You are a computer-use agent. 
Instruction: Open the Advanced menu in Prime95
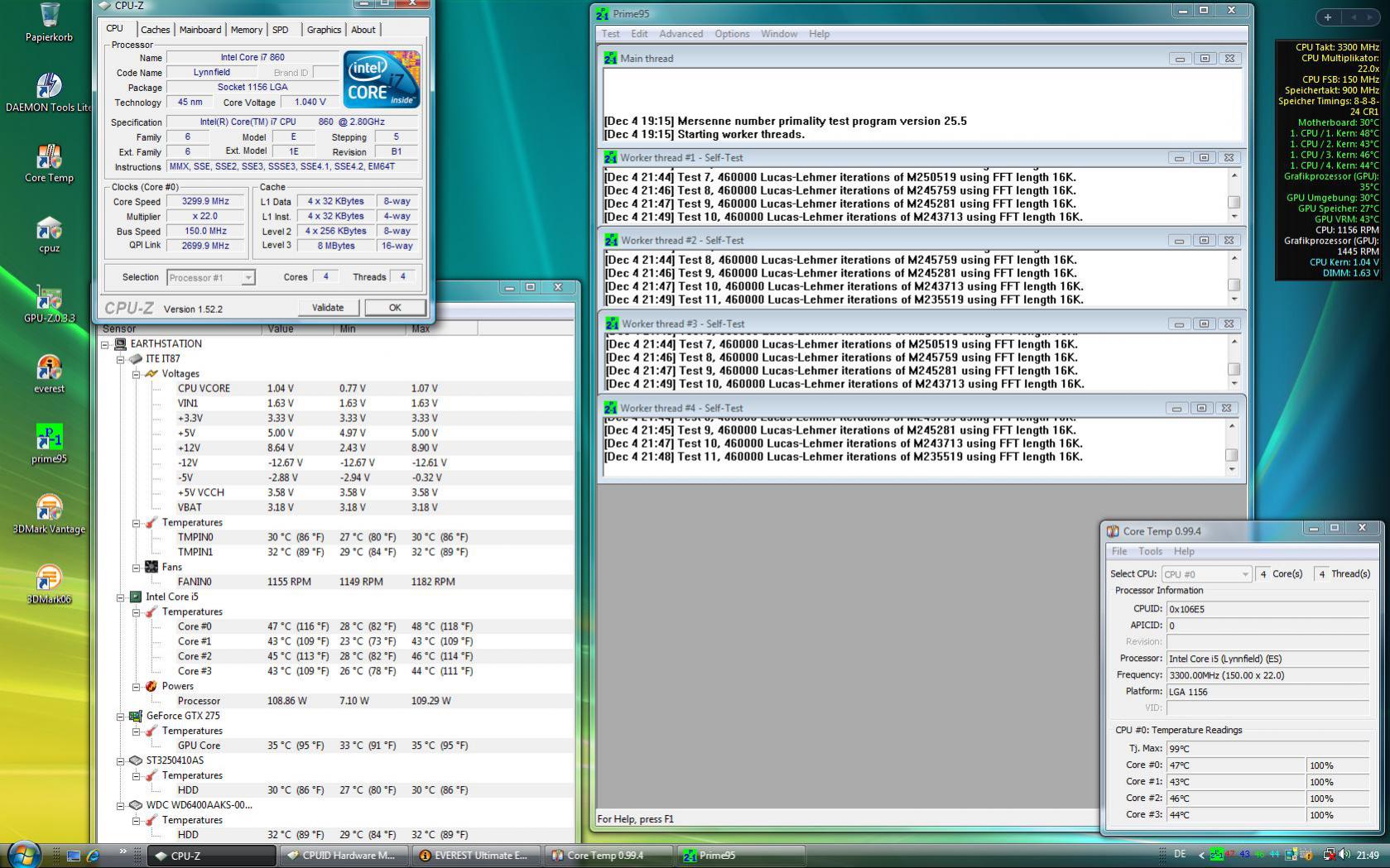(x=681, y=34)
